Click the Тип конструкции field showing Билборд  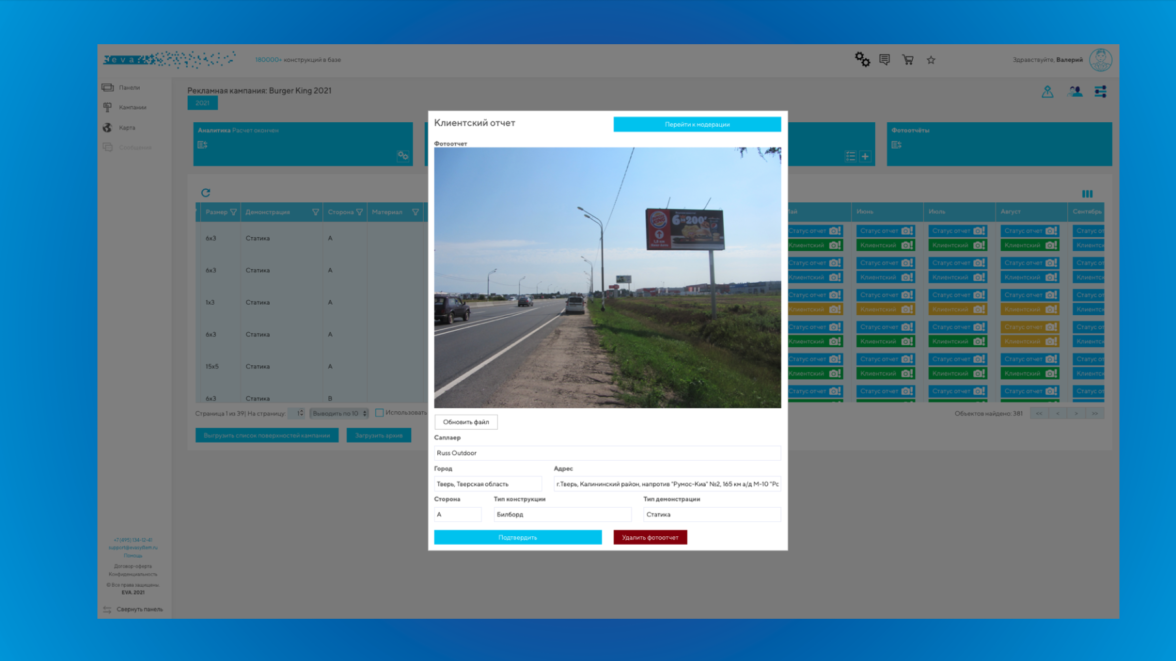[562, 515]
